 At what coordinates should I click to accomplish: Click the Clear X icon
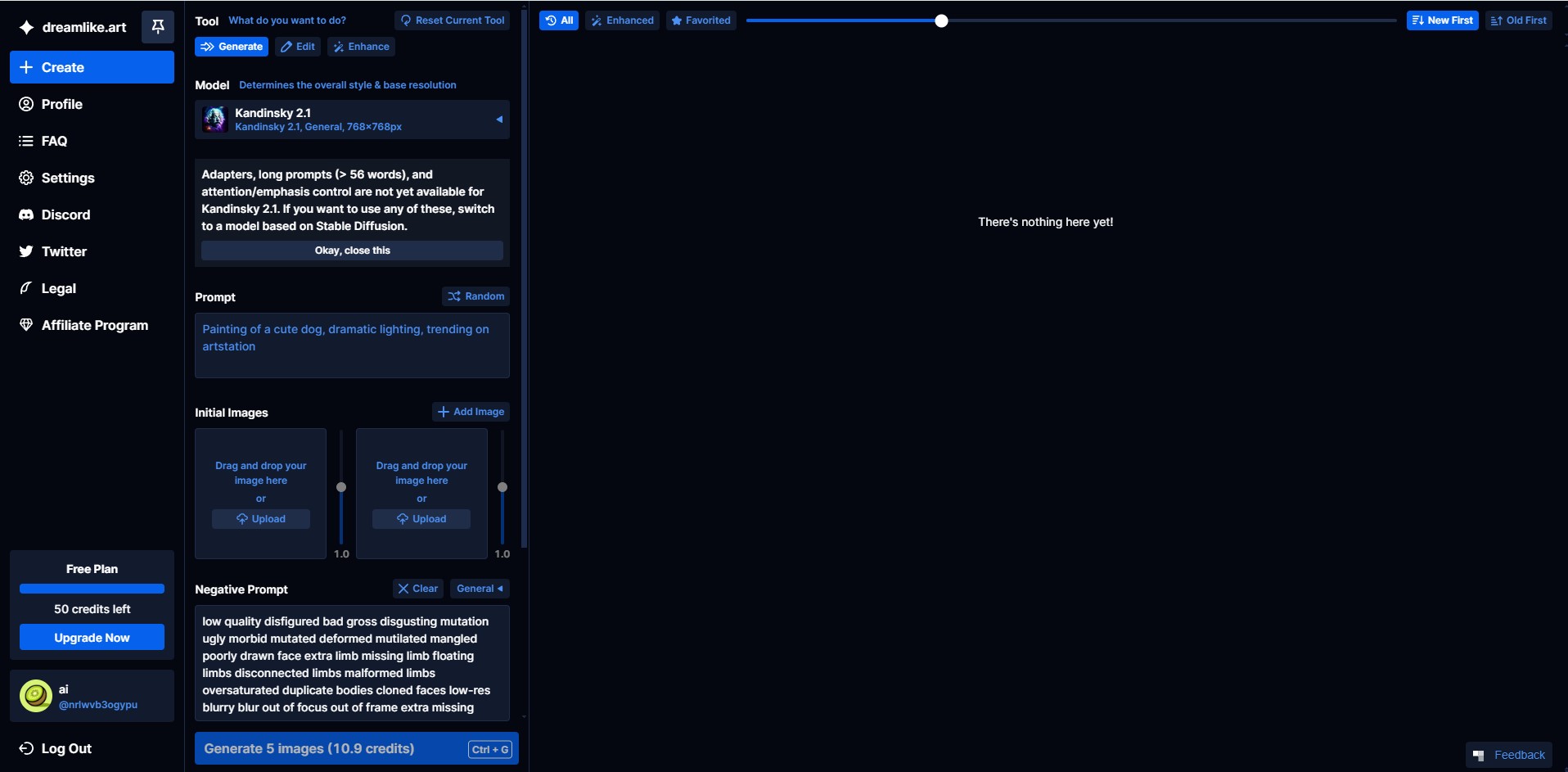pyautogui.click(x=403, y=589)
